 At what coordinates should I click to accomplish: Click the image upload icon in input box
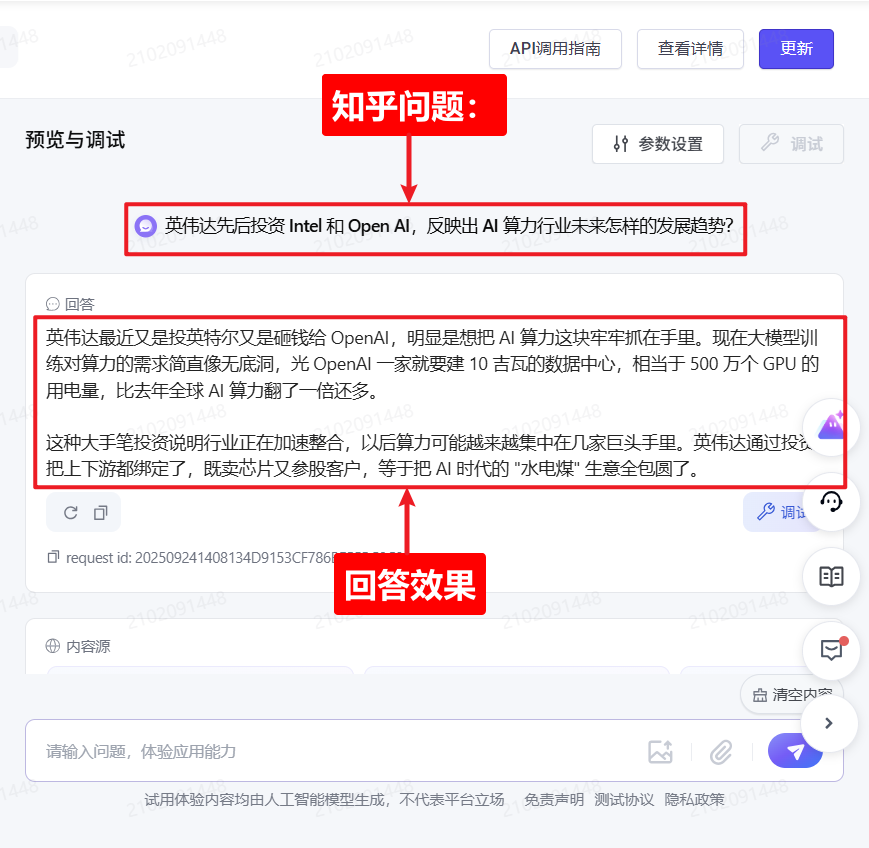(660, 752)
